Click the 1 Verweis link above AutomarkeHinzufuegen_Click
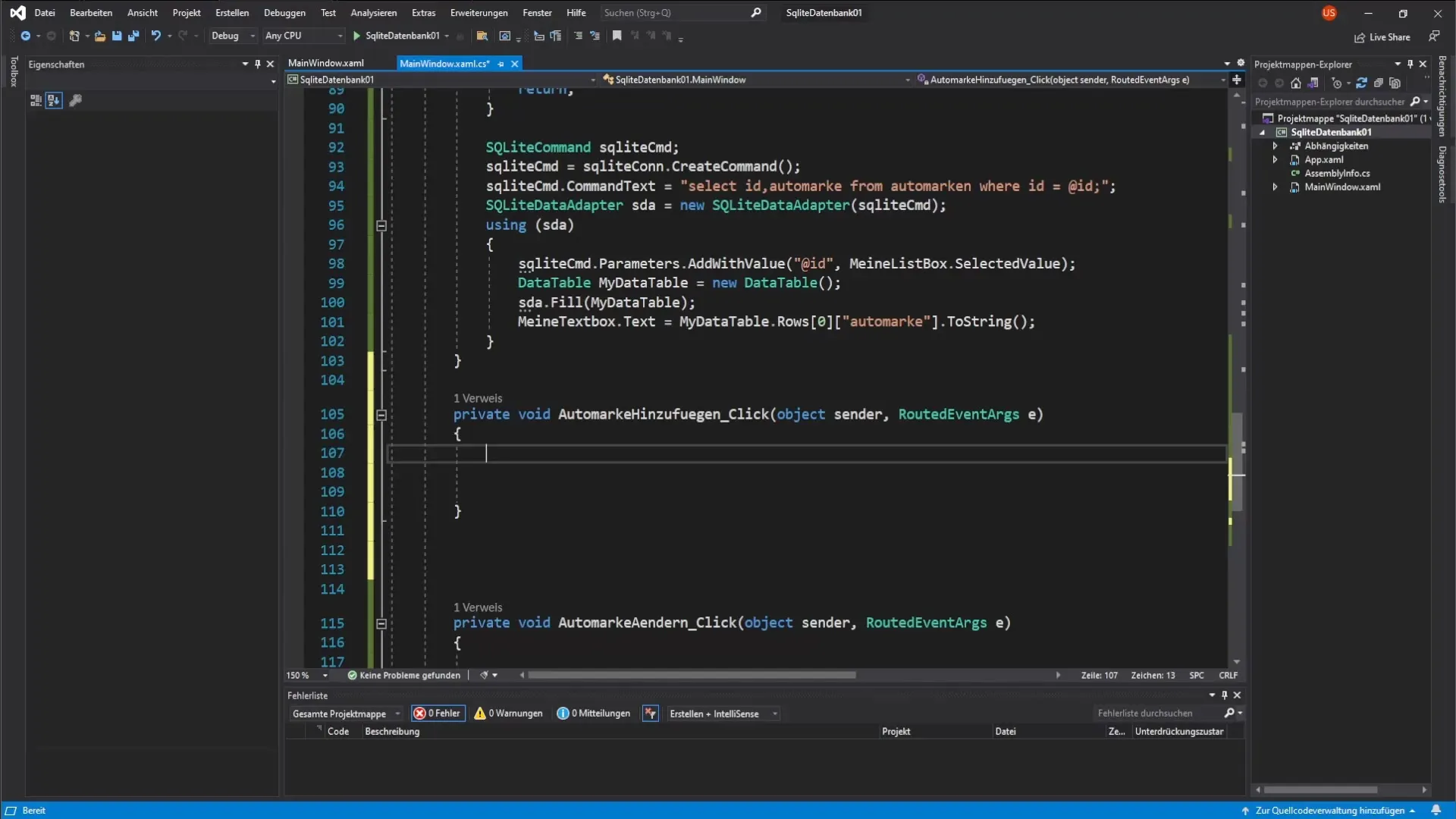The width and height of the screenshot is (1456, 819). pyautogui.click(x=478, y=399)
